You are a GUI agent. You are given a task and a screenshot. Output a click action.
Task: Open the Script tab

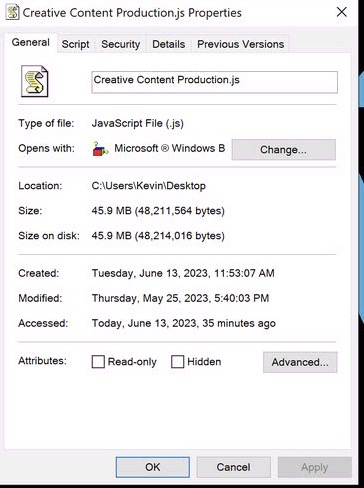point(76,44)
